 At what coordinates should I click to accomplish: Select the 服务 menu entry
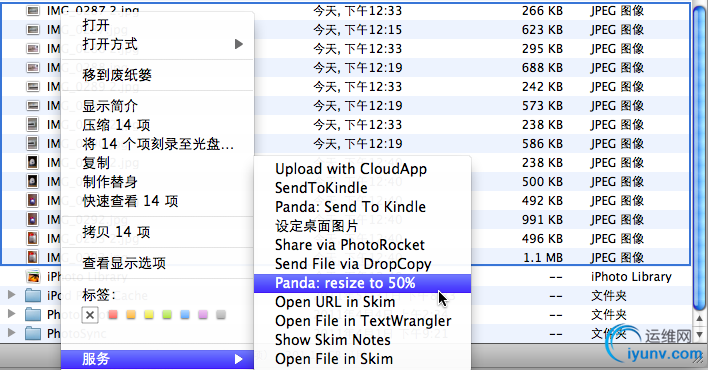[x=158, y=359]
